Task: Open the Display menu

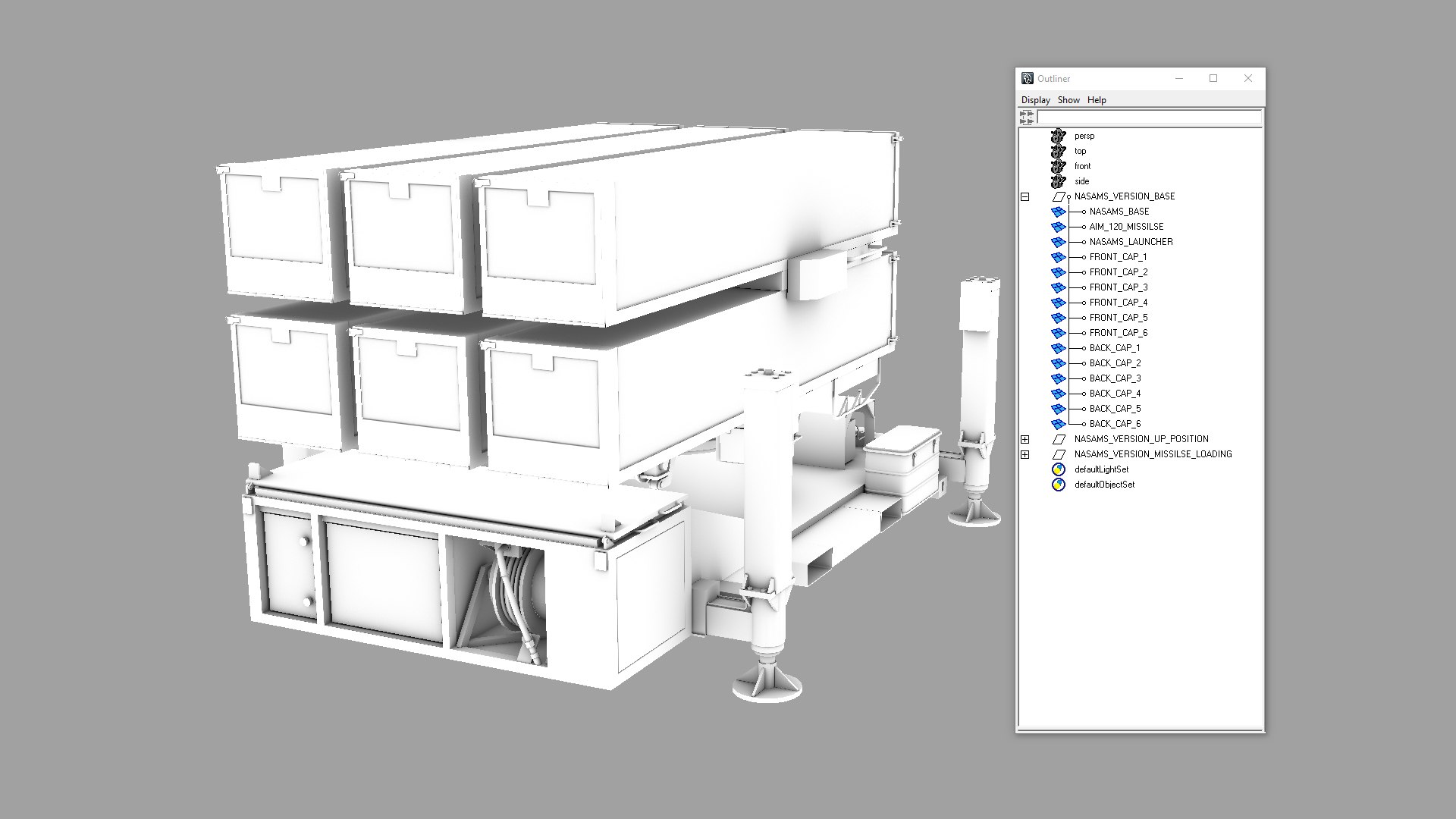Action: [x=1035, y=100]
